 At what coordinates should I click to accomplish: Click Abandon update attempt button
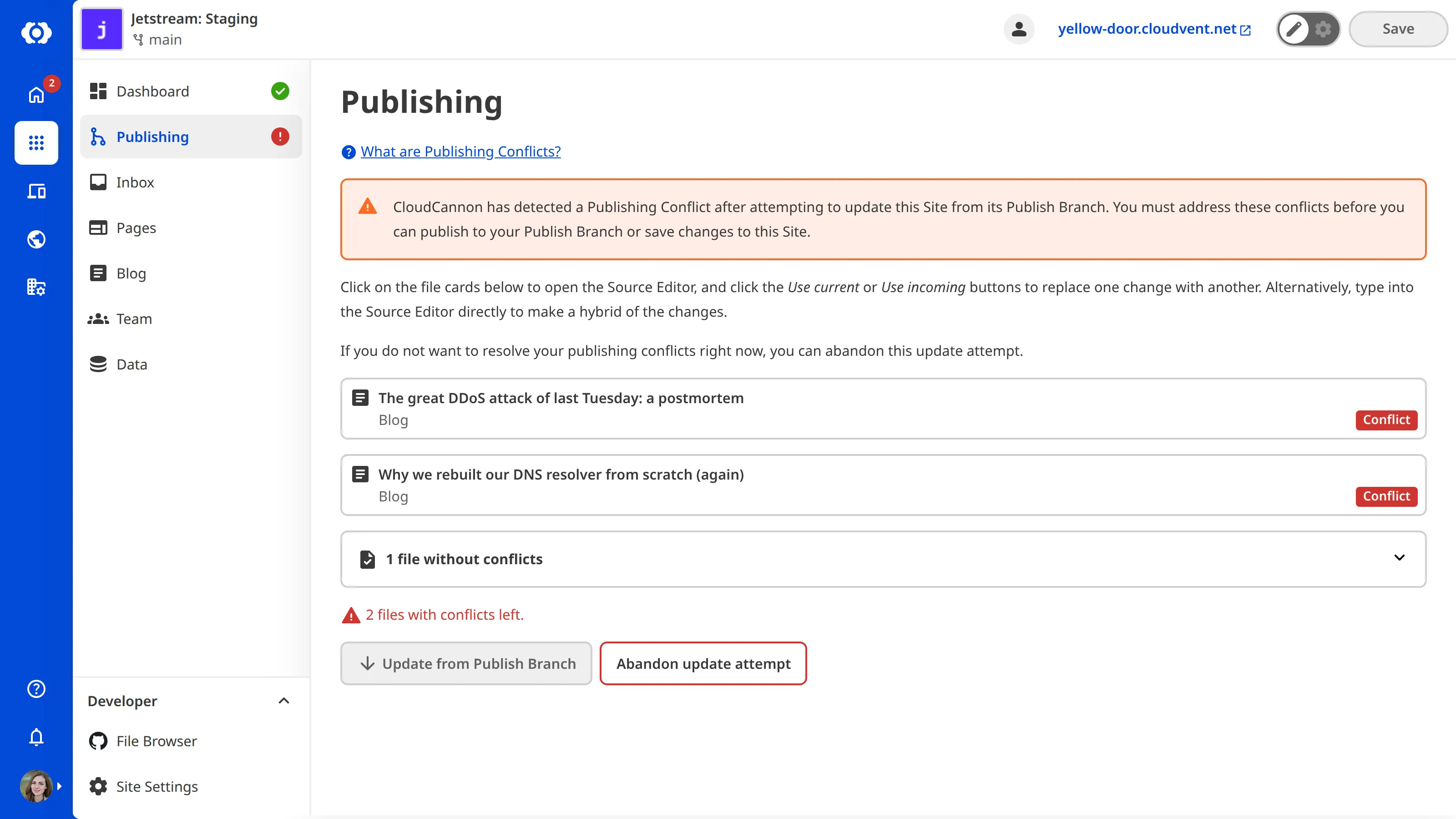tap(703, 663)
